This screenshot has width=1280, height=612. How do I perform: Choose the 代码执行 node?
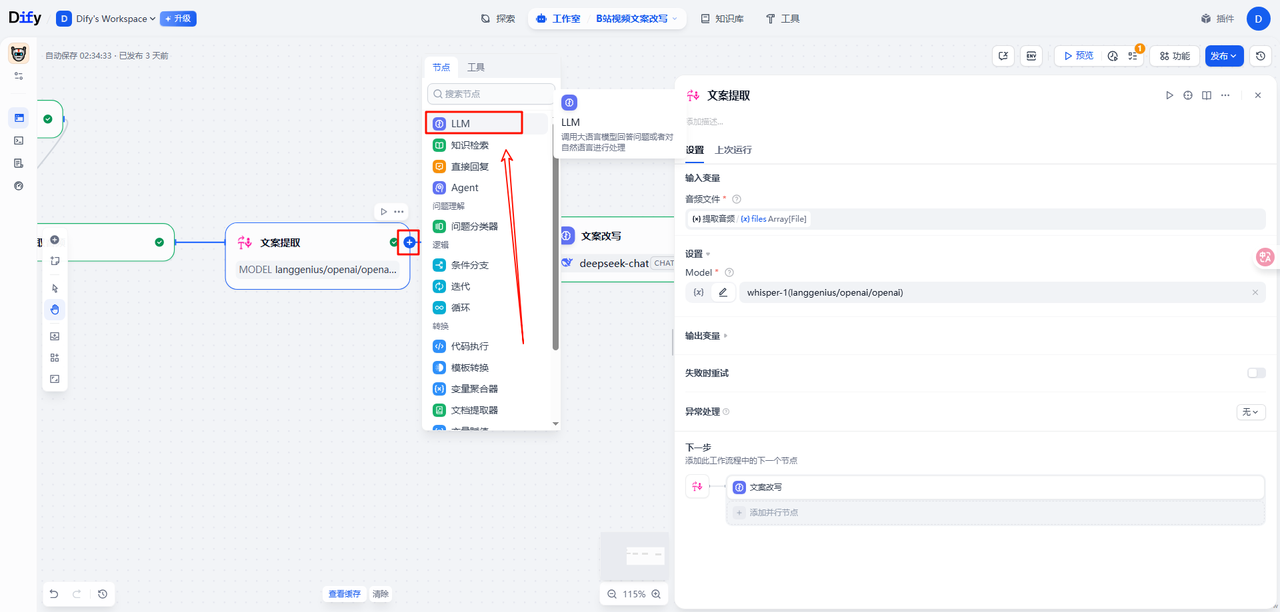click(x=469, y=346)
